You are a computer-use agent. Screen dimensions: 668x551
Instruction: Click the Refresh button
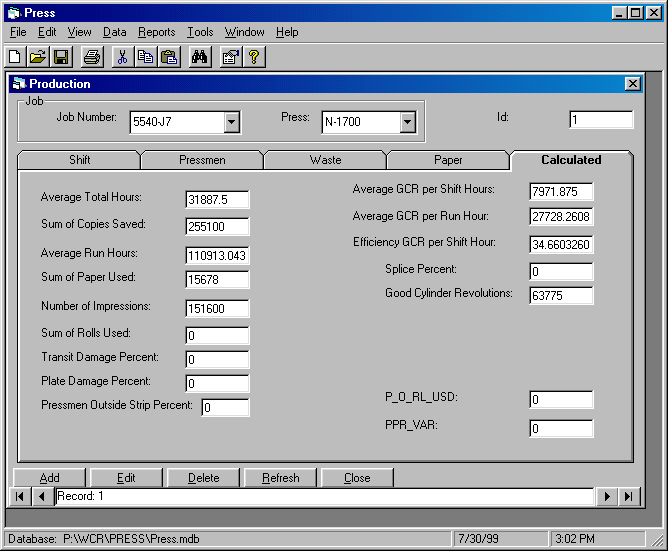(x=280, y=477)
